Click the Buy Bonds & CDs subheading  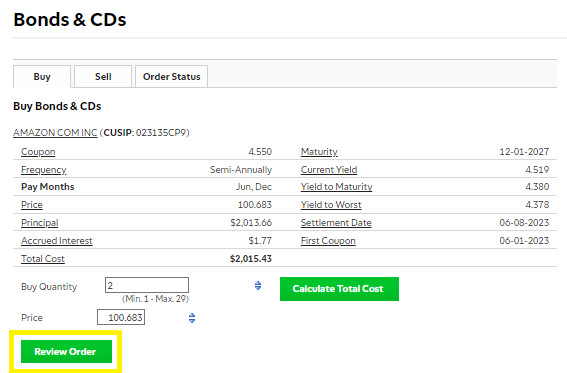57,106
